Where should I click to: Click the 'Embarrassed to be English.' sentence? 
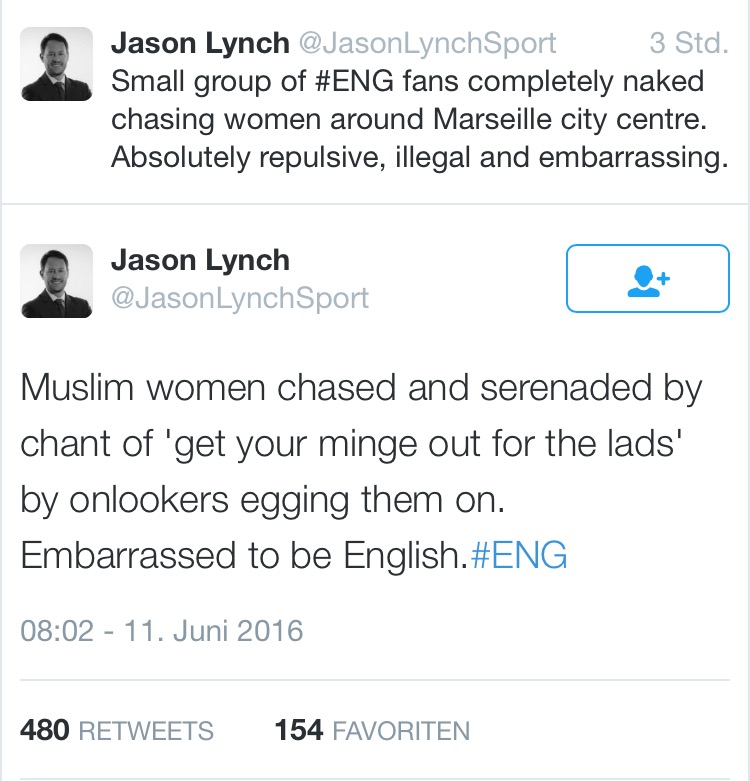point(244,555)
